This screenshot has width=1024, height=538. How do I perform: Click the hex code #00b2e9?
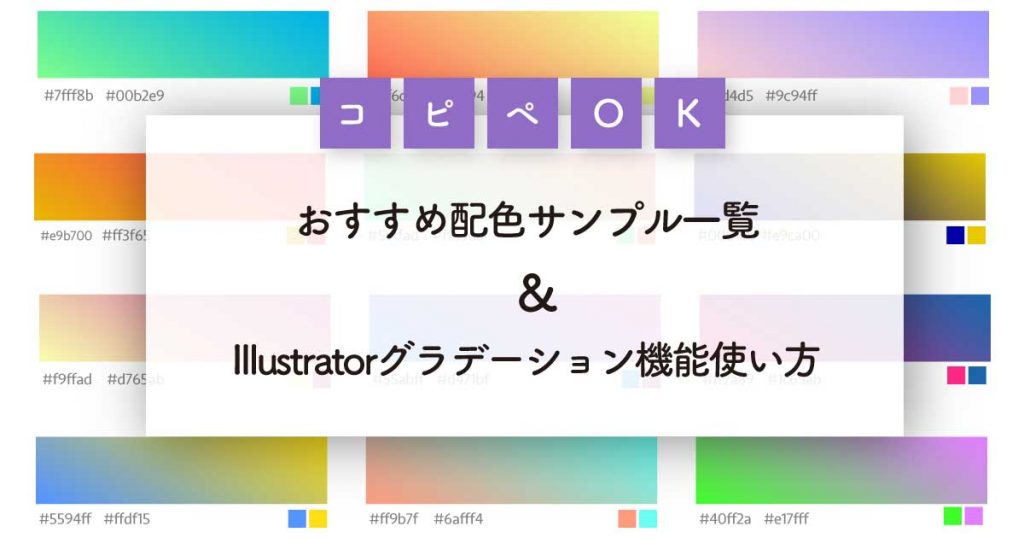pyautogui.click(x=135, y=96)
